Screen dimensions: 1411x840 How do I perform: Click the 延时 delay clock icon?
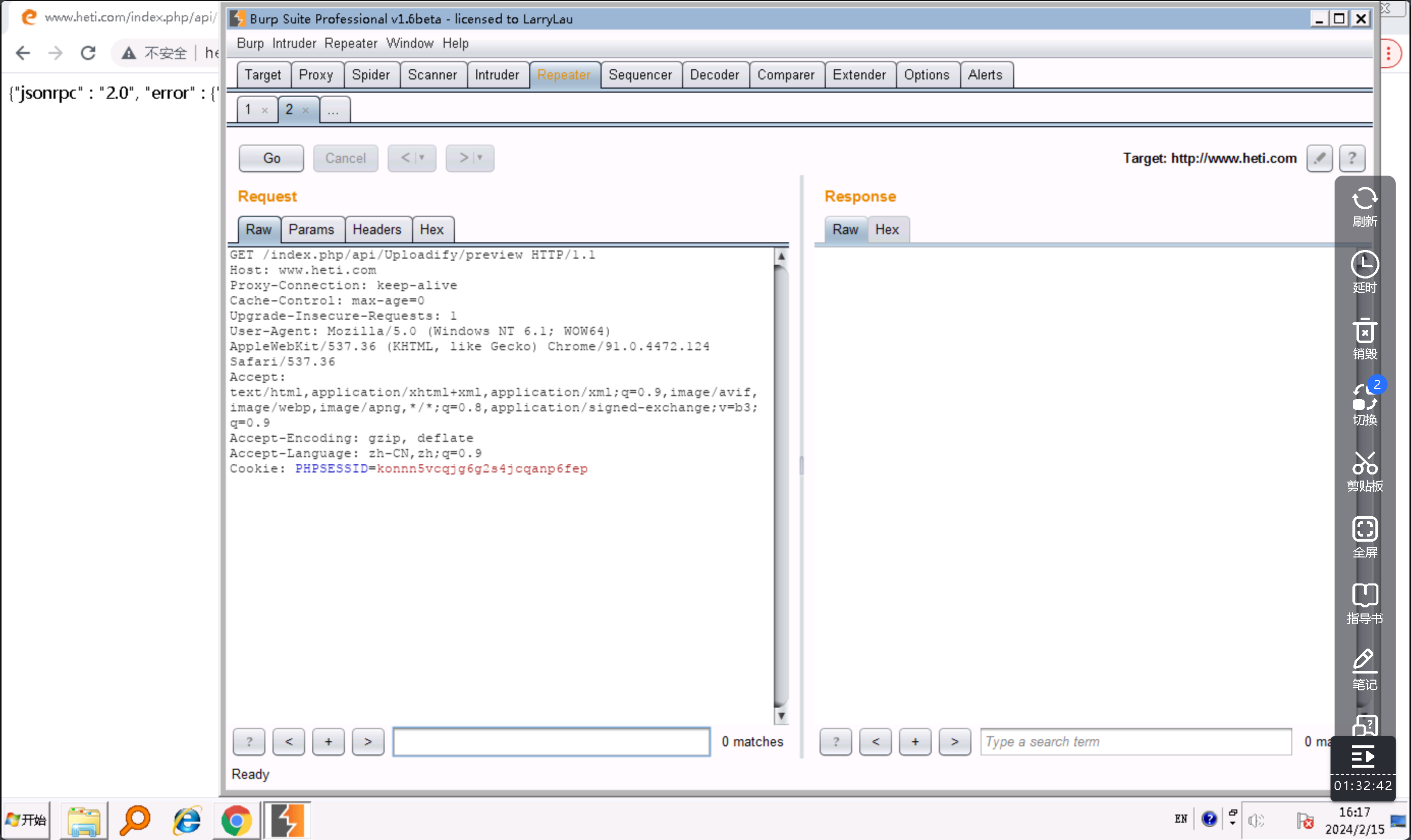tap(1364, 265)
